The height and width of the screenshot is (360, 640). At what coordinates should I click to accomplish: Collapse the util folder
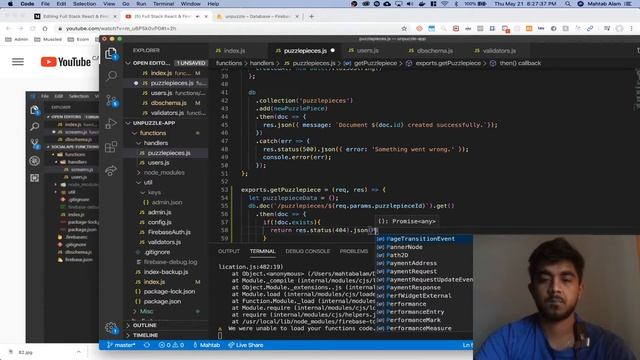139,182
